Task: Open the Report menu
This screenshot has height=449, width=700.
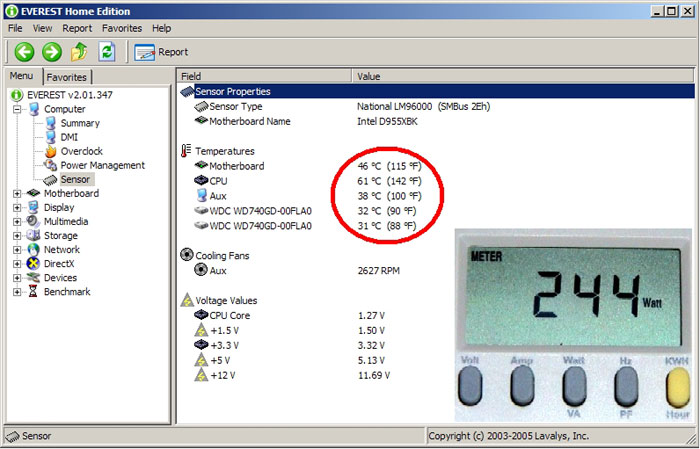Action: tap(77, 28)
